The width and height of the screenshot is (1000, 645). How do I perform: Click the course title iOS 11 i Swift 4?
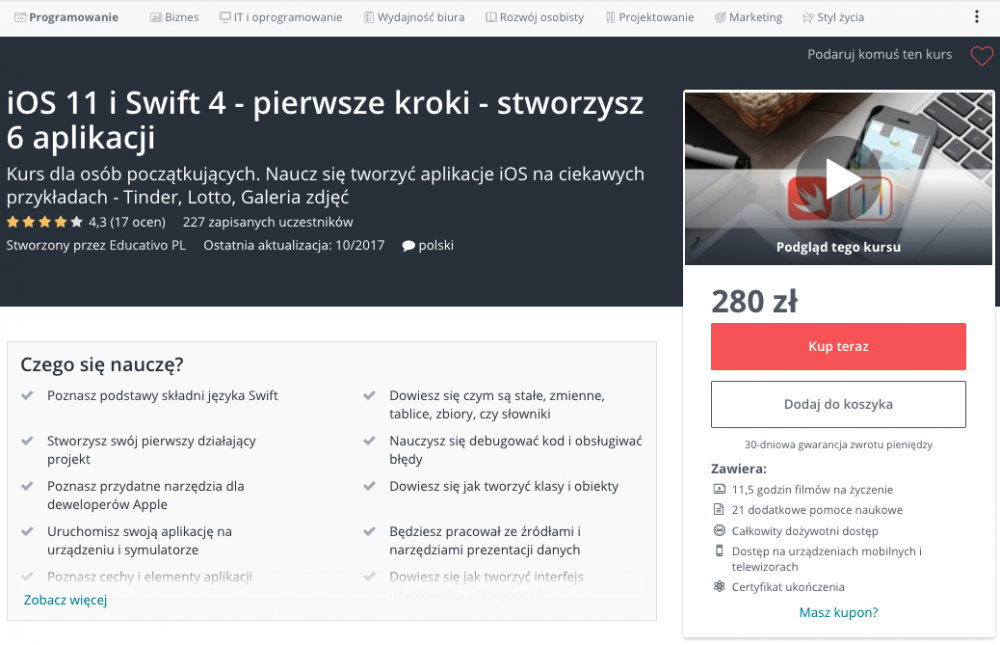pyautogui.click(x=325, y=121)
